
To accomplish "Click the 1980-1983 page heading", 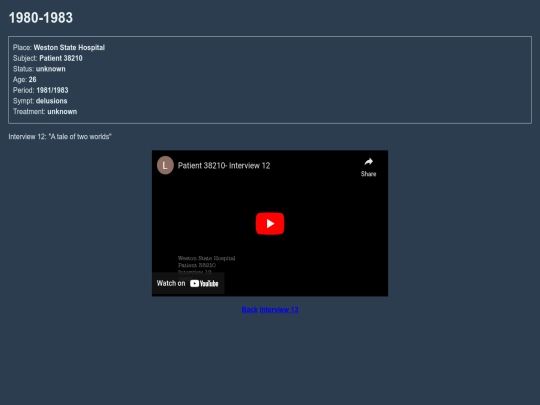I will coord(41,18).
